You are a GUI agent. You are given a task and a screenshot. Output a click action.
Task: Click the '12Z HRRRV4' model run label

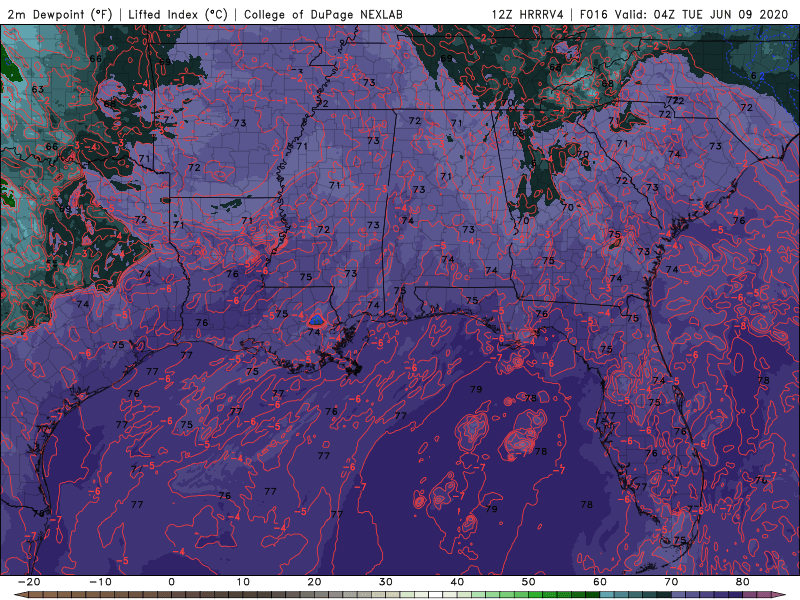coord(528,14)
